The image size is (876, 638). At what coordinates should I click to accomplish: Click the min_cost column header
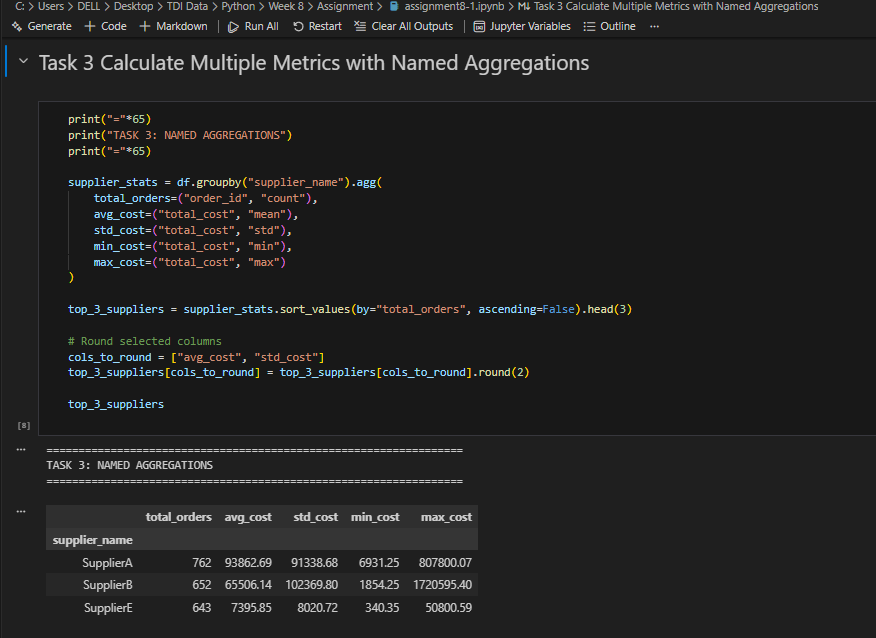[375, 517]
